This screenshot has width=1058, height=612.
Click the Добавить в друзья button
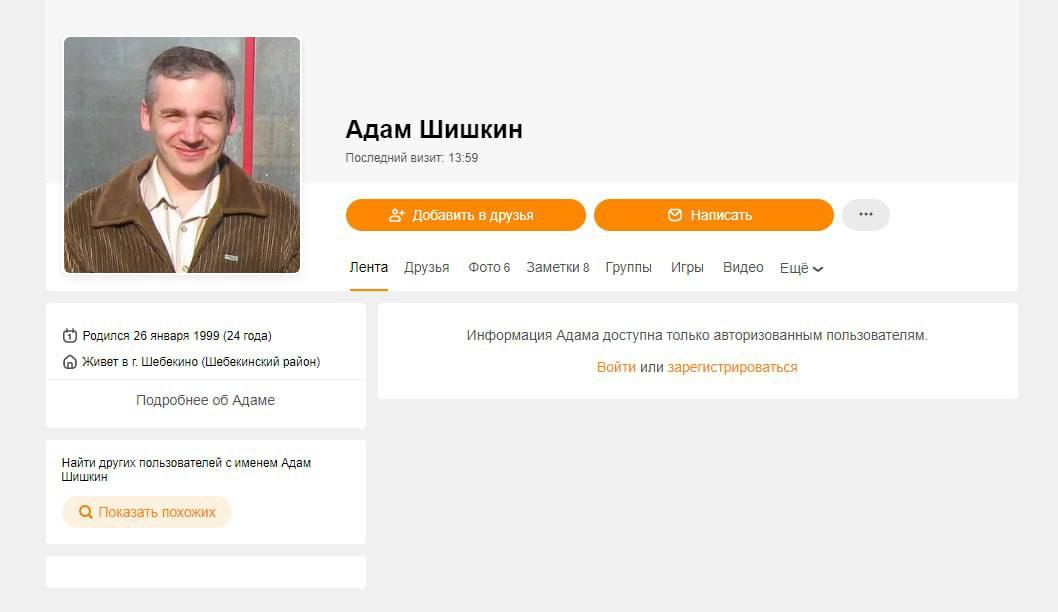coord(466,215)
